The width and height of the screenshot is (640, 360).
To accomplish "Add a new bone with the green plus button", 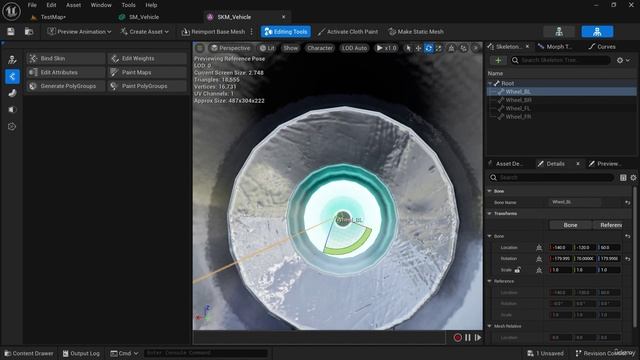I will click(x=498, y=60).
